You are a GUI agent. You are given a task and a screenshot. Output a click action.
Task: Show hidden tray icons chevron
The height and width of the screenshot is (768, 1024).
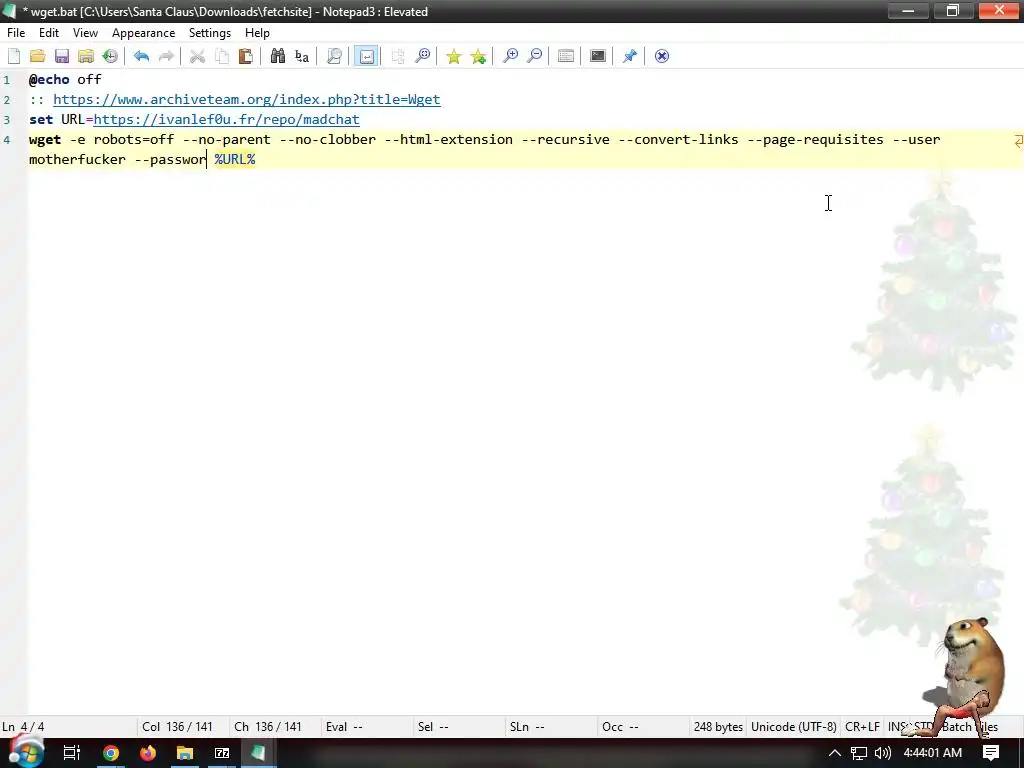tap(835, 753)
